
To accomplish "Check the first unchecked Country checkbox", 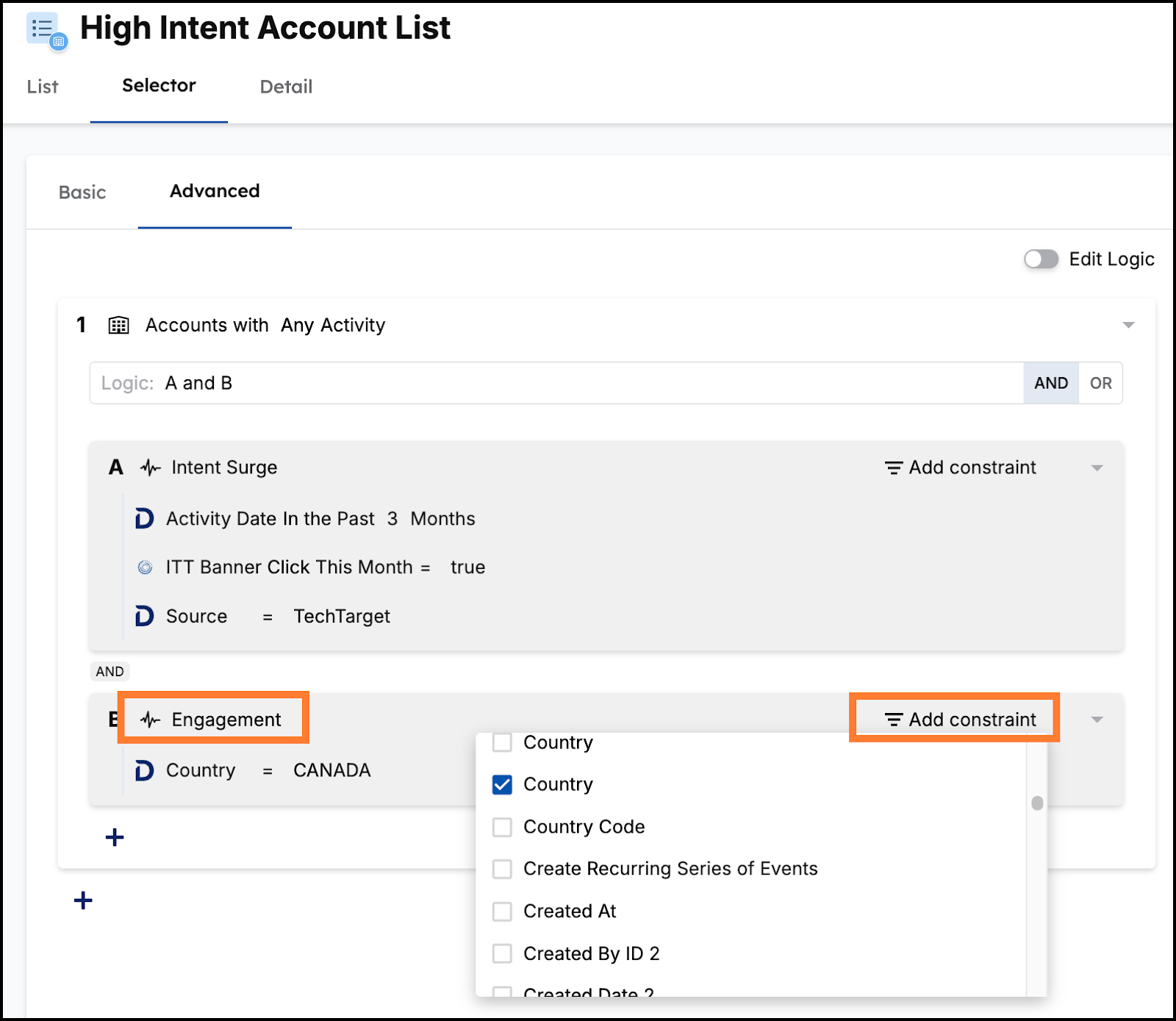I will (x=502, y=742).
